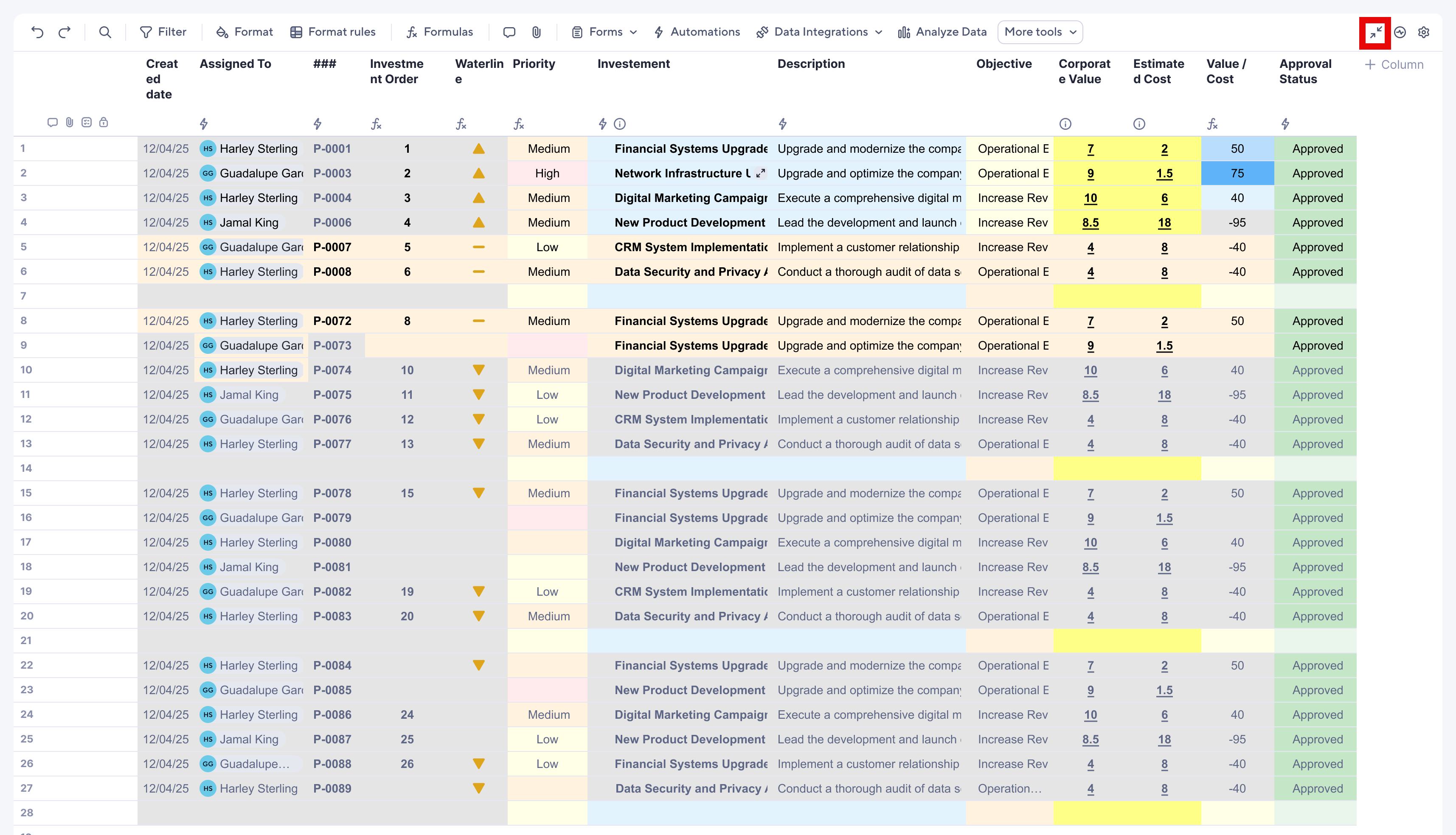The image size is (1456, 835).
Task: Add a new column with + Column
Action: pos(1394,65)
